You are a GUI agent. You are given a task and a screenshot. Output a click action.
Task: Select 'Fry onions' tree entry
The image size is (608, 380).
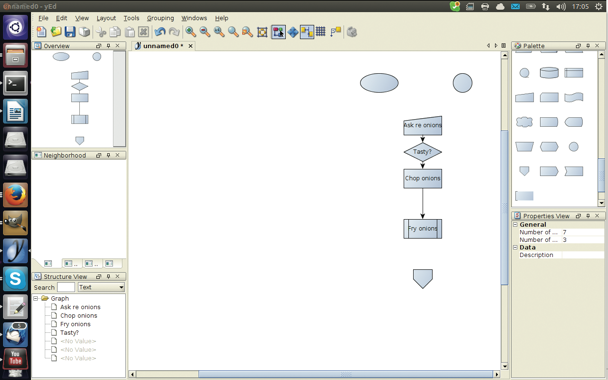[75, 324]
